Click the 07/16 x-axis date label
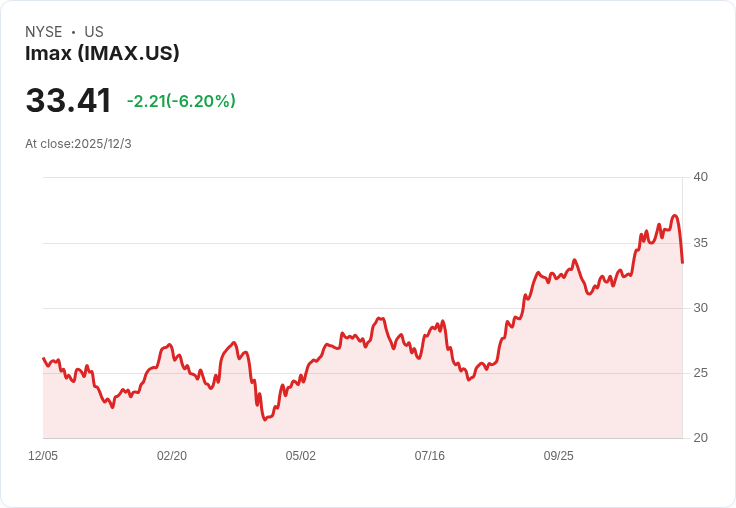Image resolution: width=736 pixels, height=508 pixels. tap(429, 456)
